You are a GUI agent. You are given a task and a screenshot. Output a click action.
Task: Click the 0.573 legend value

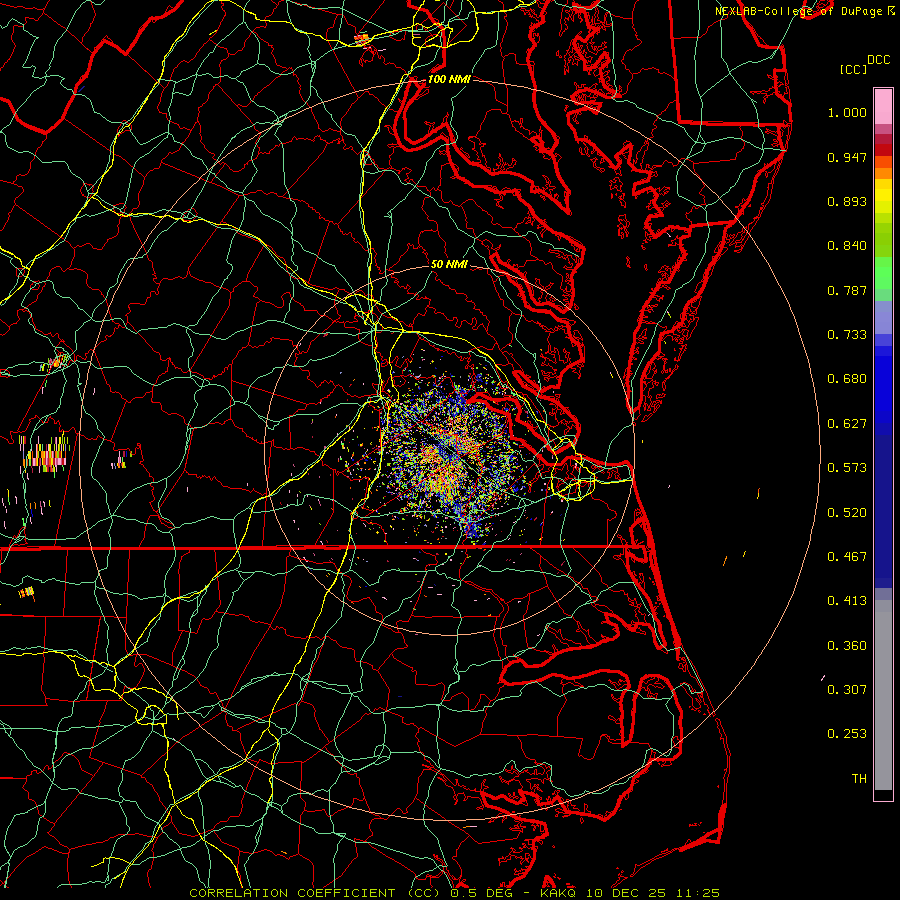coord(847,468)
